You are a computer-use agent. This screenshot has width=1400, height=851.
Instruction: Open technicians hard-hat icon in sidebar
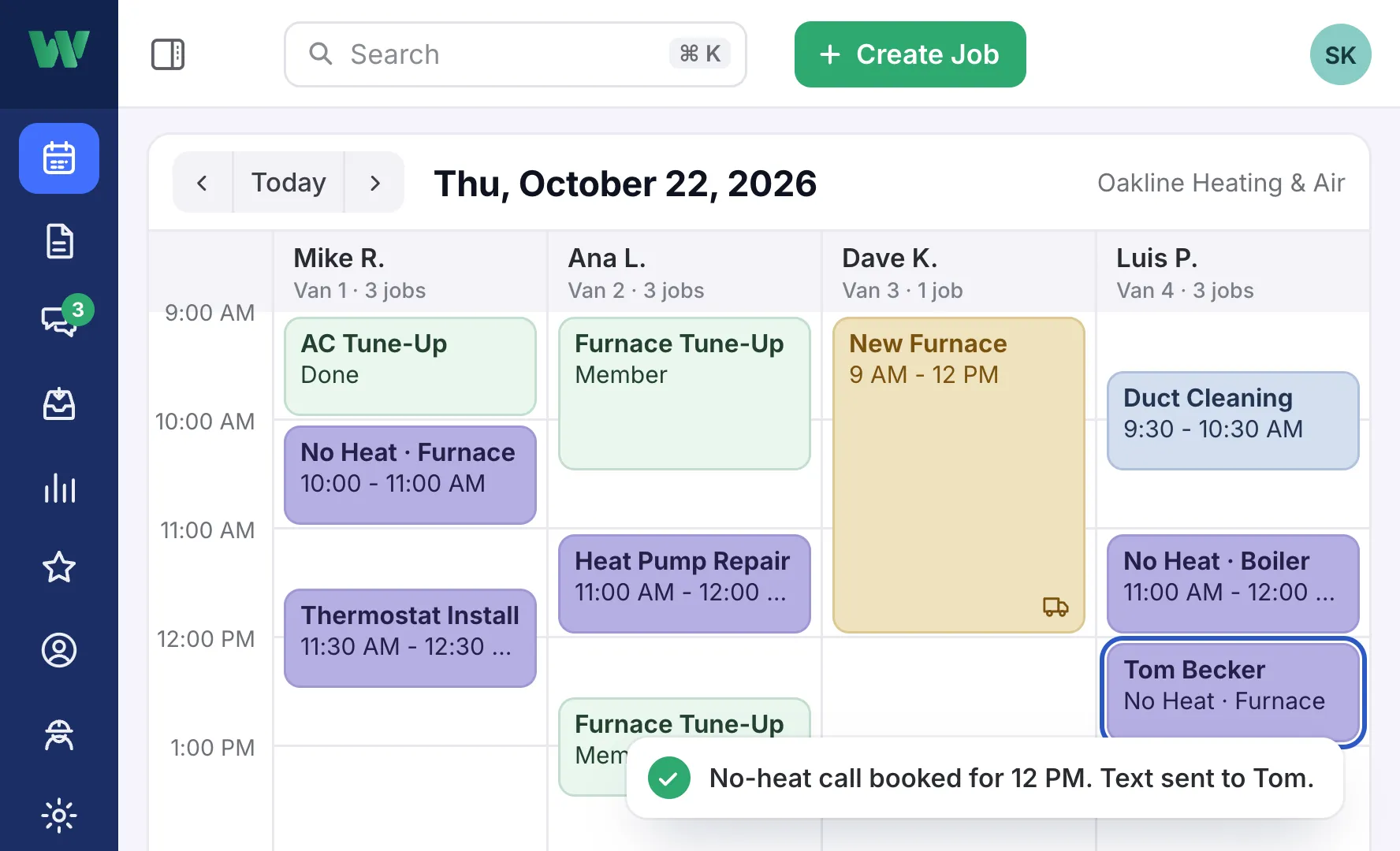click(59, 734)
